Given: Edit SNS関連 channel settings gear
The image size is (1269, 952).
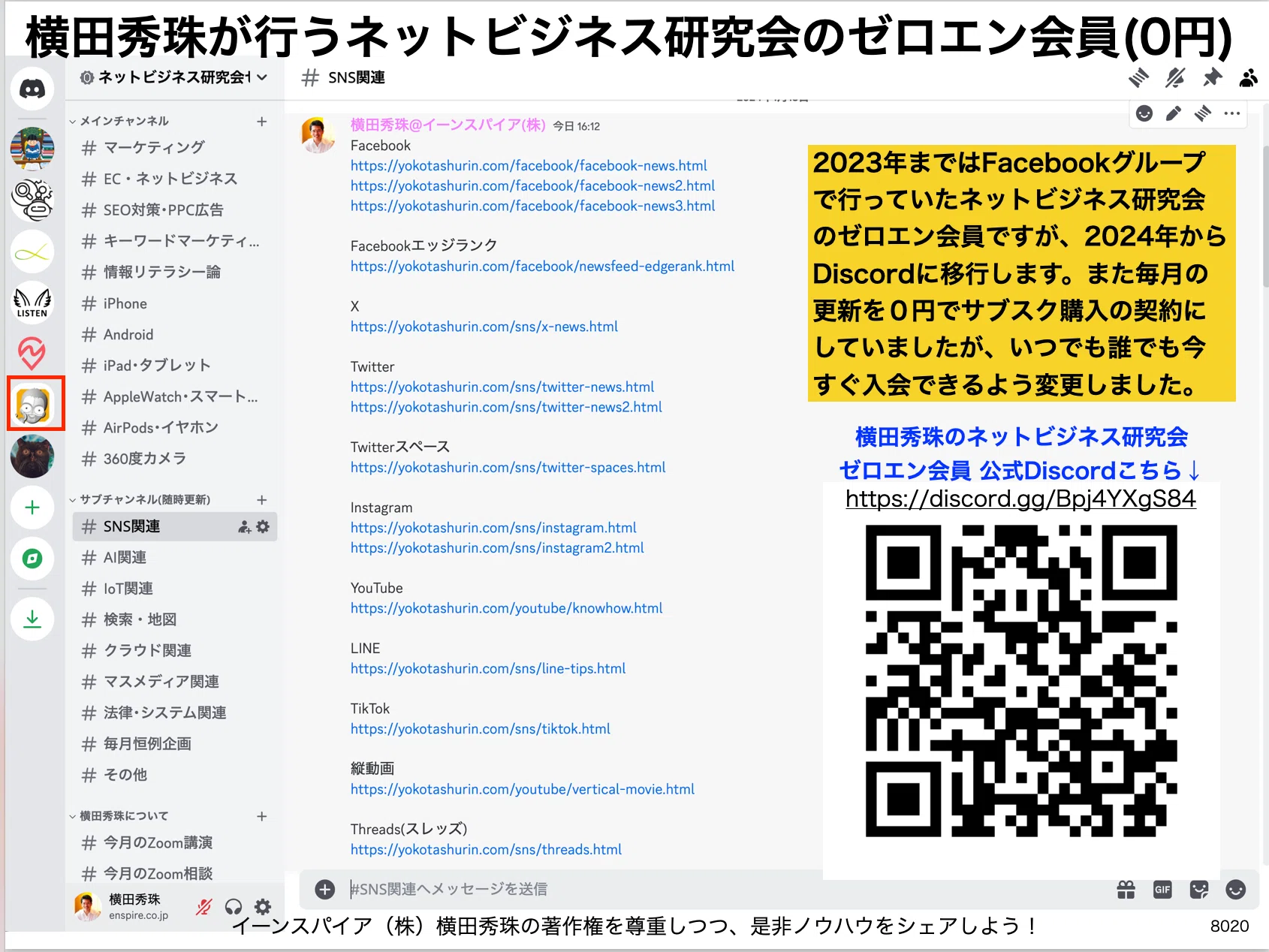Looking at the screenshot, I should 263,526.
